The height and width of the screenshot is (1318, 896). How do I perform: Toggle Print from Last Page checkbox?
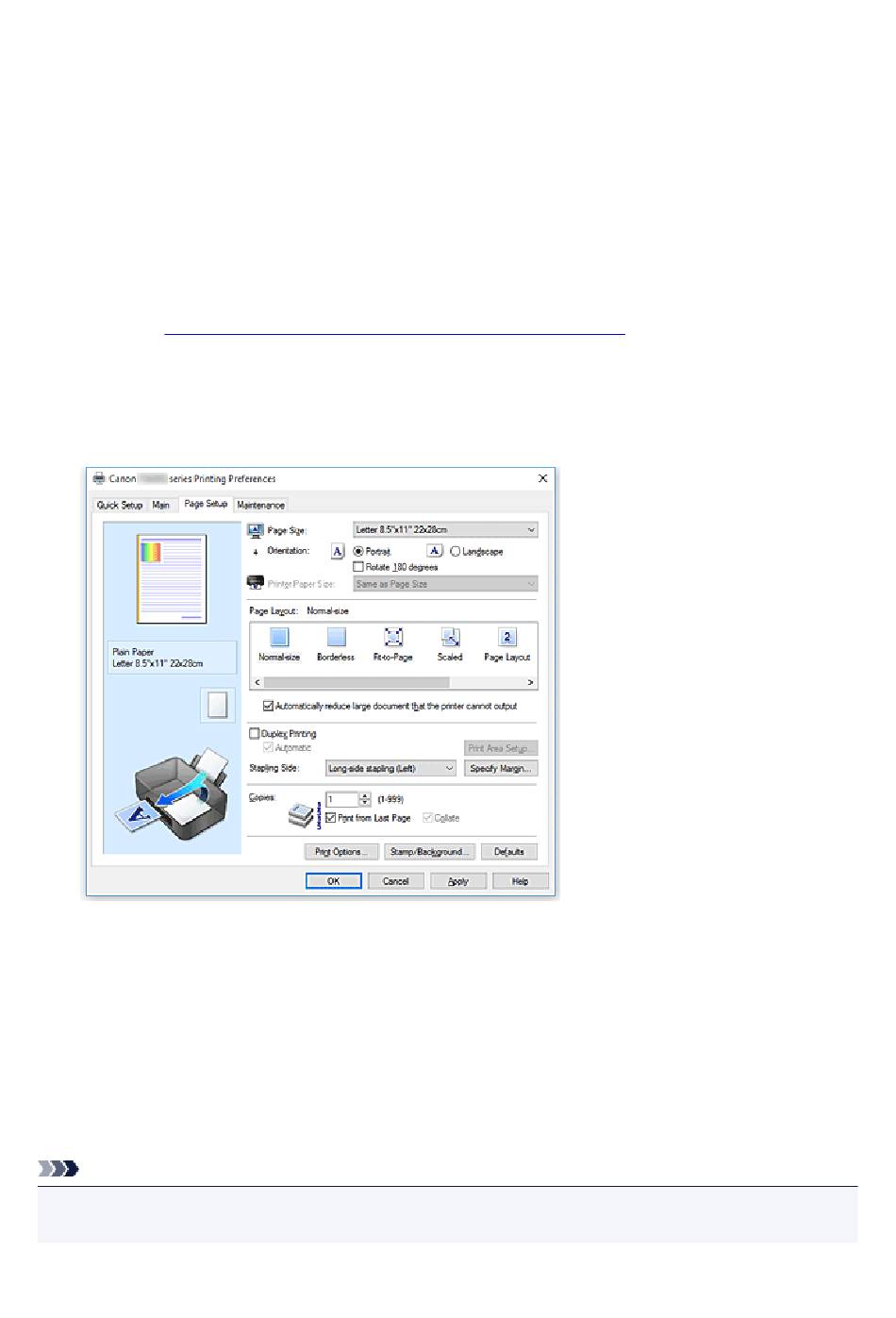coord(331,818)
